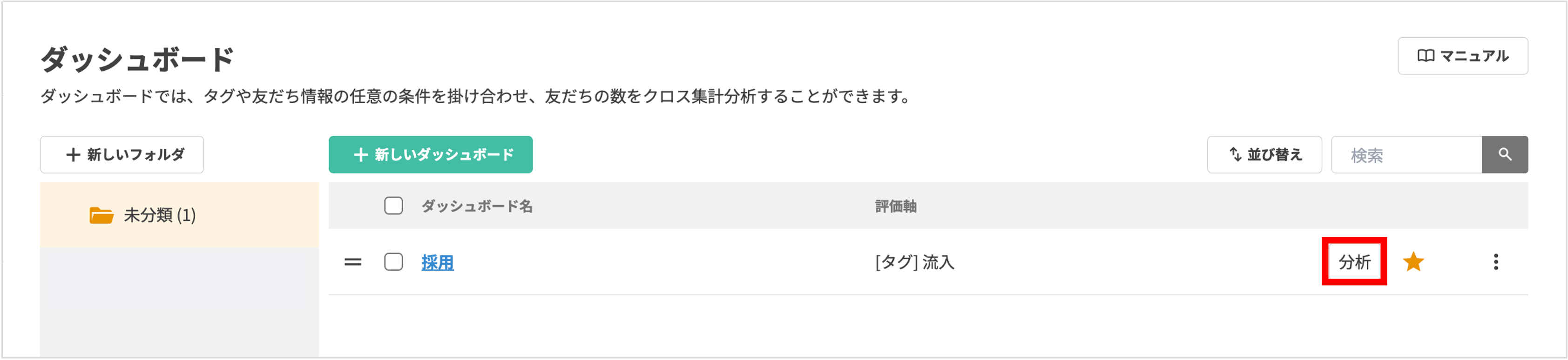Click the 評価軸 column header
The width and height of the screenshot is (1568, 360).
pyautogui.click(x=895, y=206)
